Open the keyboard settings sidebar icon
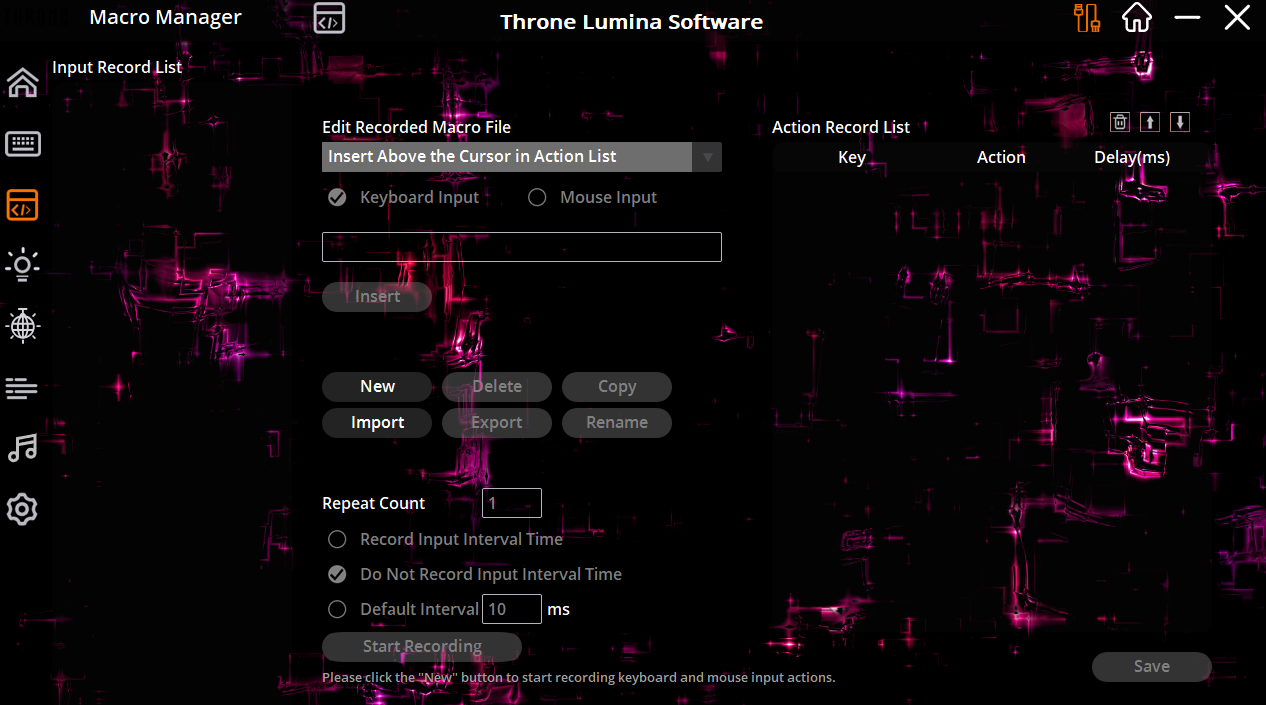 coord(22,144)
